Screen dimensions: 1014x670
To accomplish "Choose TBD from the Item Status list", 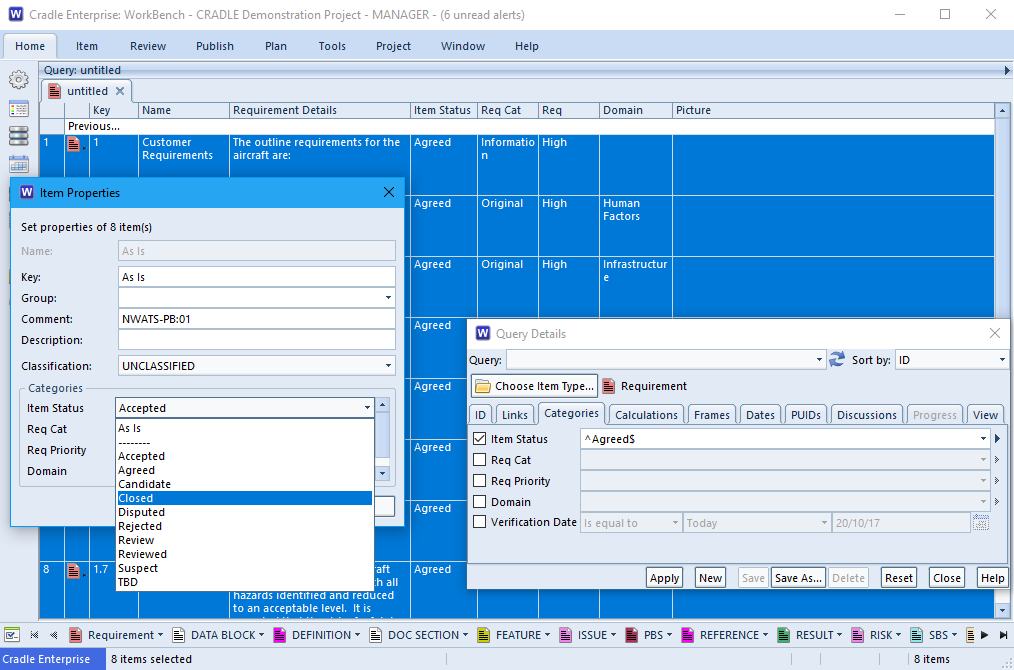I will point(244,582).
